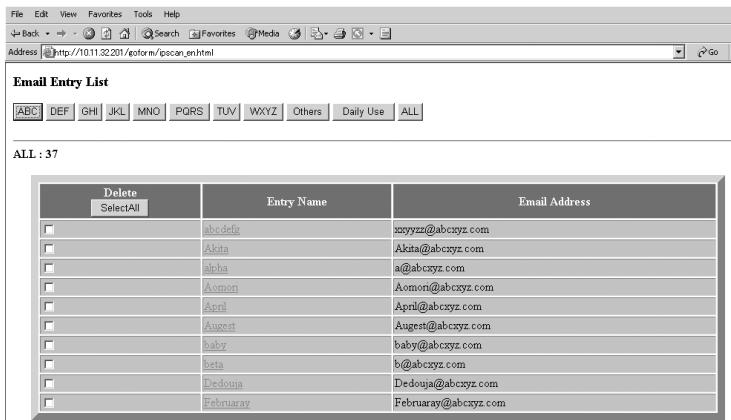Click the page icon in address bar

click(x=48, y=52)
